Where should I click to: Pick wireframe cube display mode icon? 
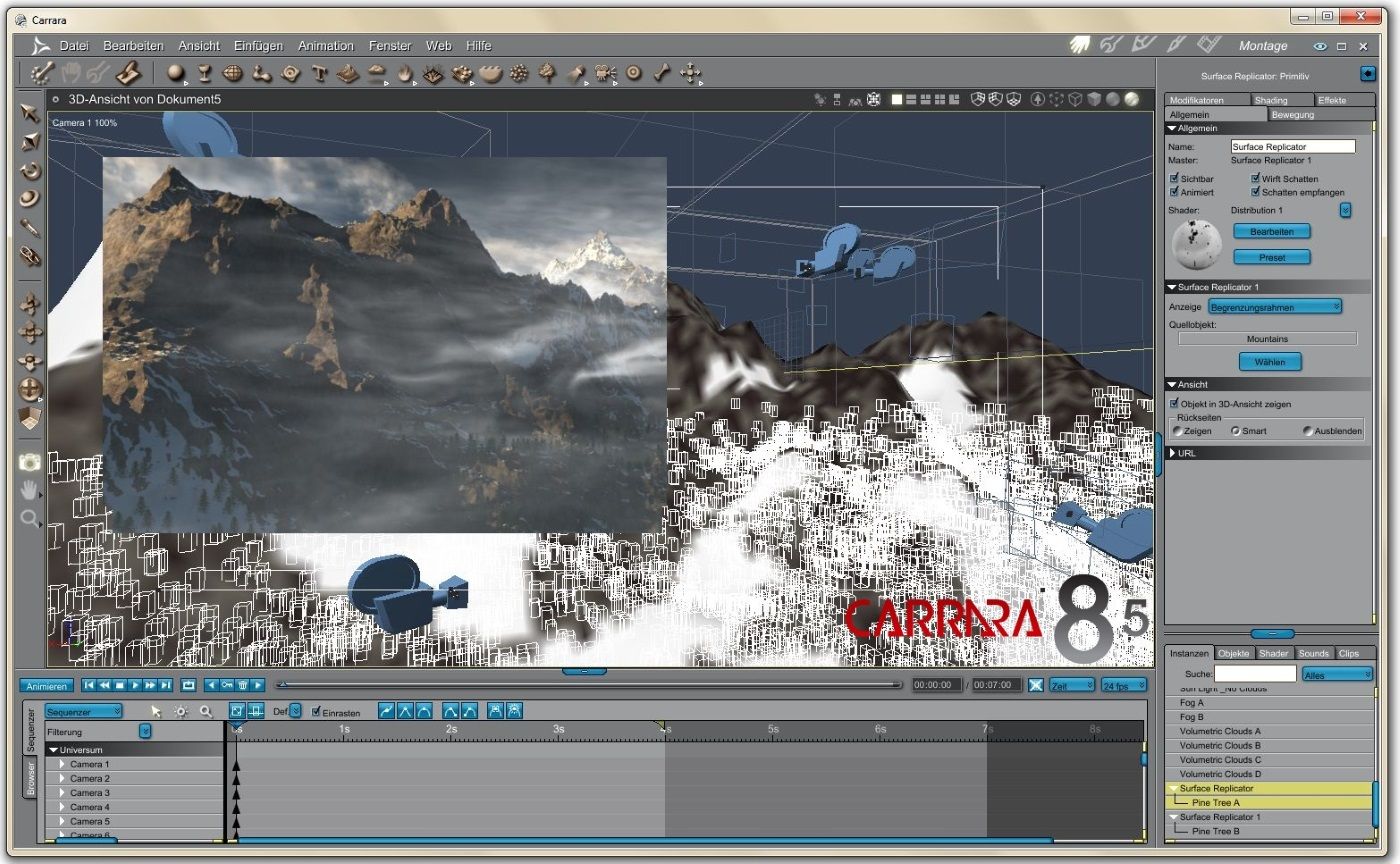(1075, 99)
